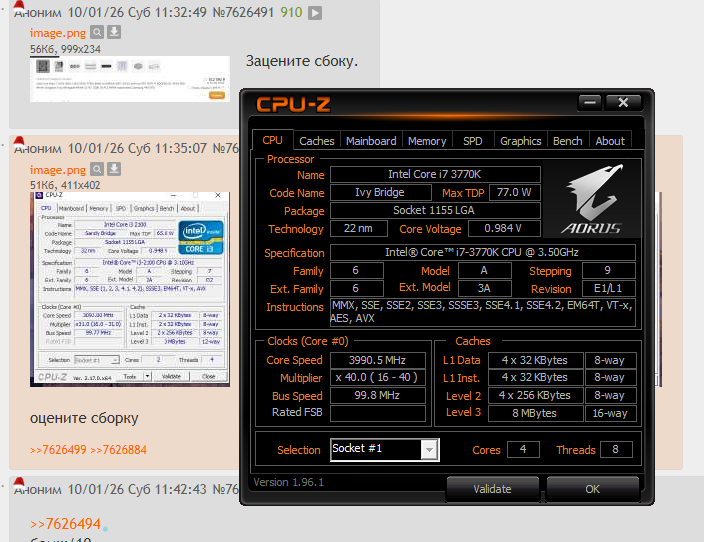
Task: Click the download icon next to first image.png
Action: [x=114, y=32]
